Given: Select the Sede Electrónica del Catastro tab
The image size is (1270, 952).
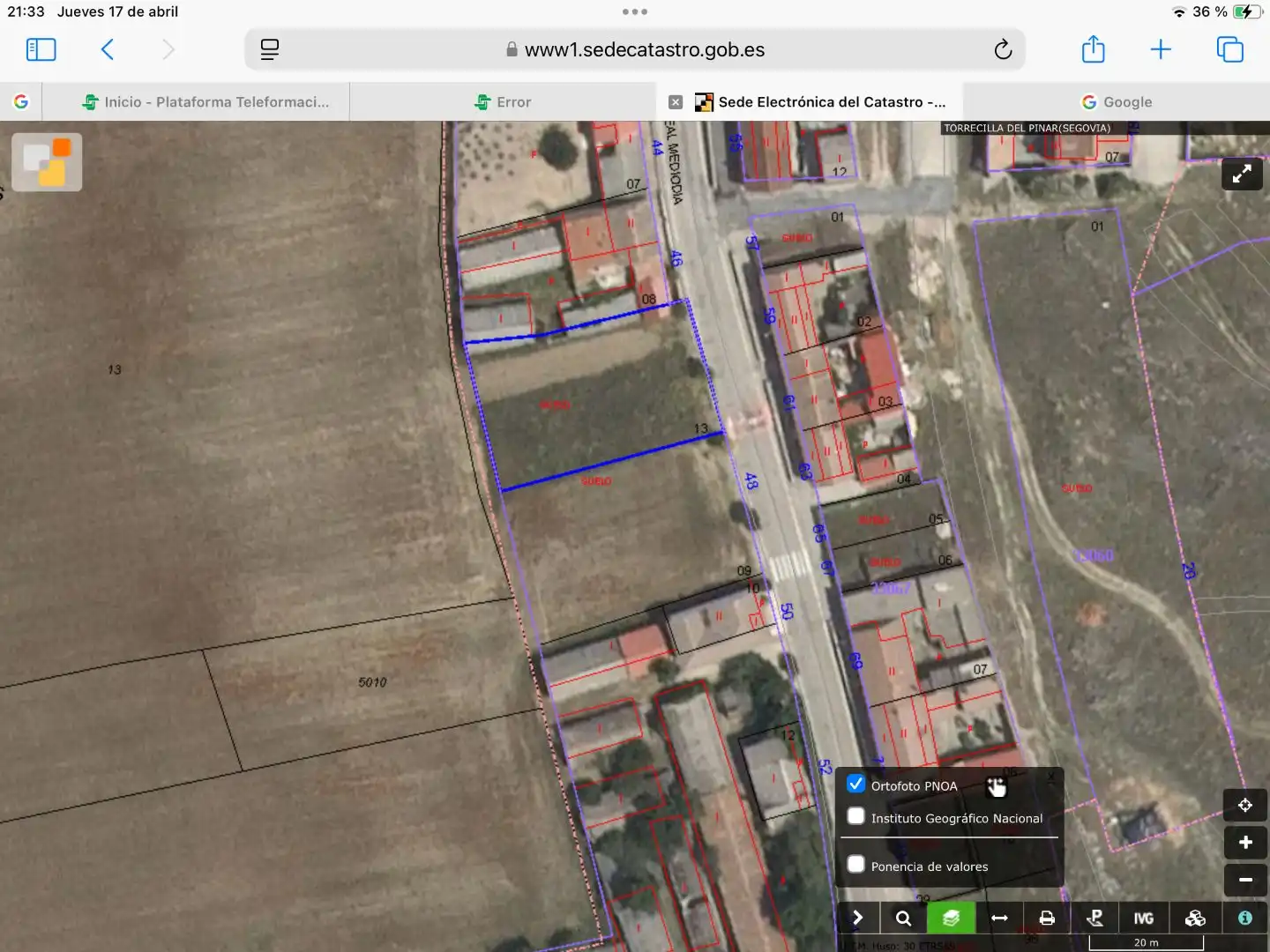Looking at the screenshot, I should click(820, 102).
